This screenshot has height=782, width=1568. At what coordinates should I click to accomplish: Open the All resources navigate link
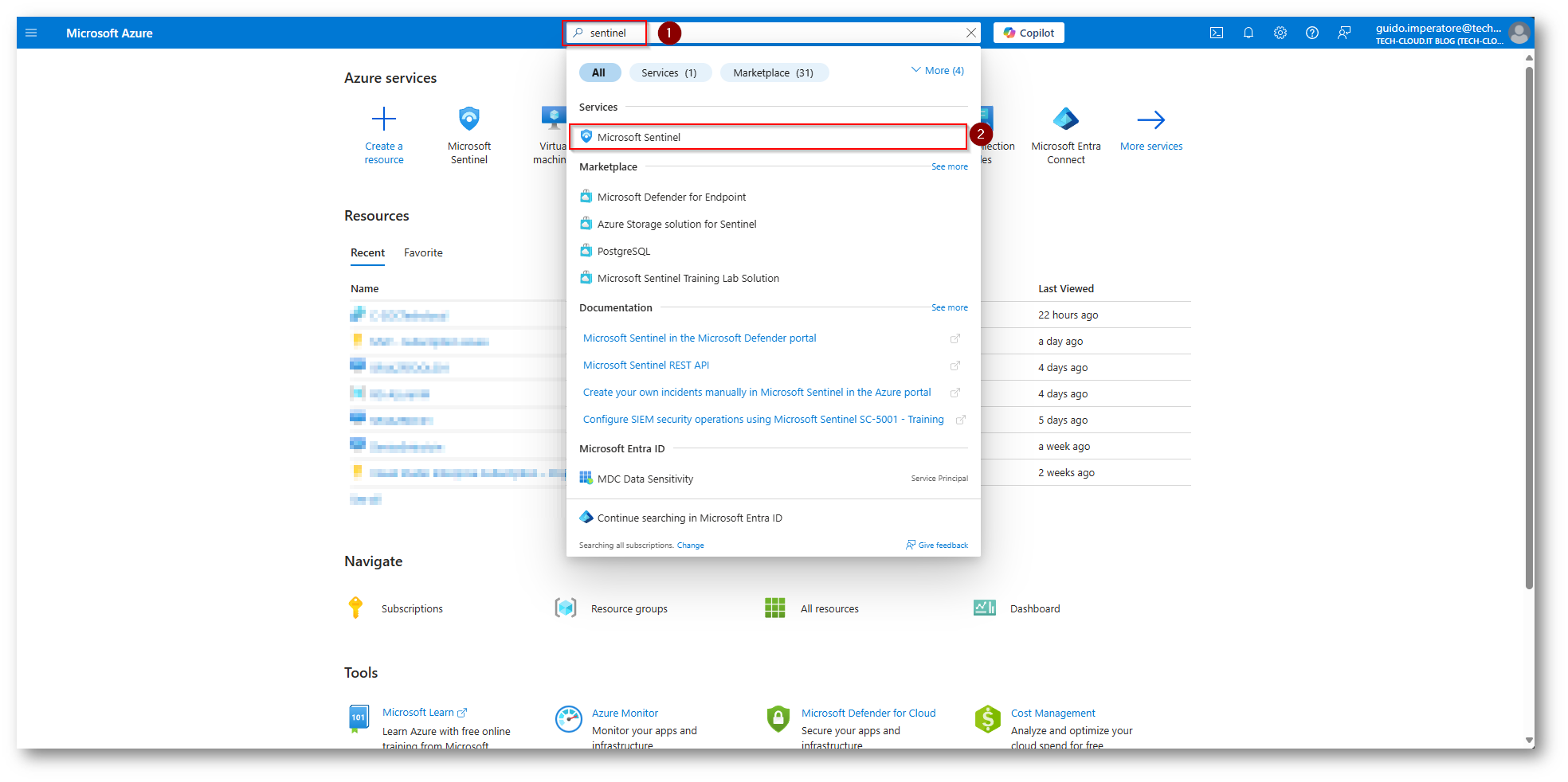coord(829,609)
